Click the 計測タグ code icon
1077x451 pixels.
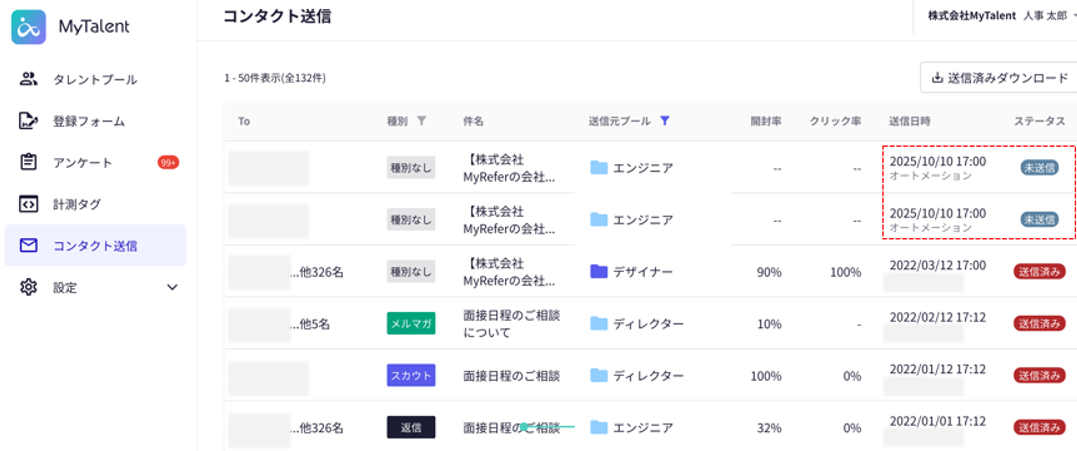29,204
